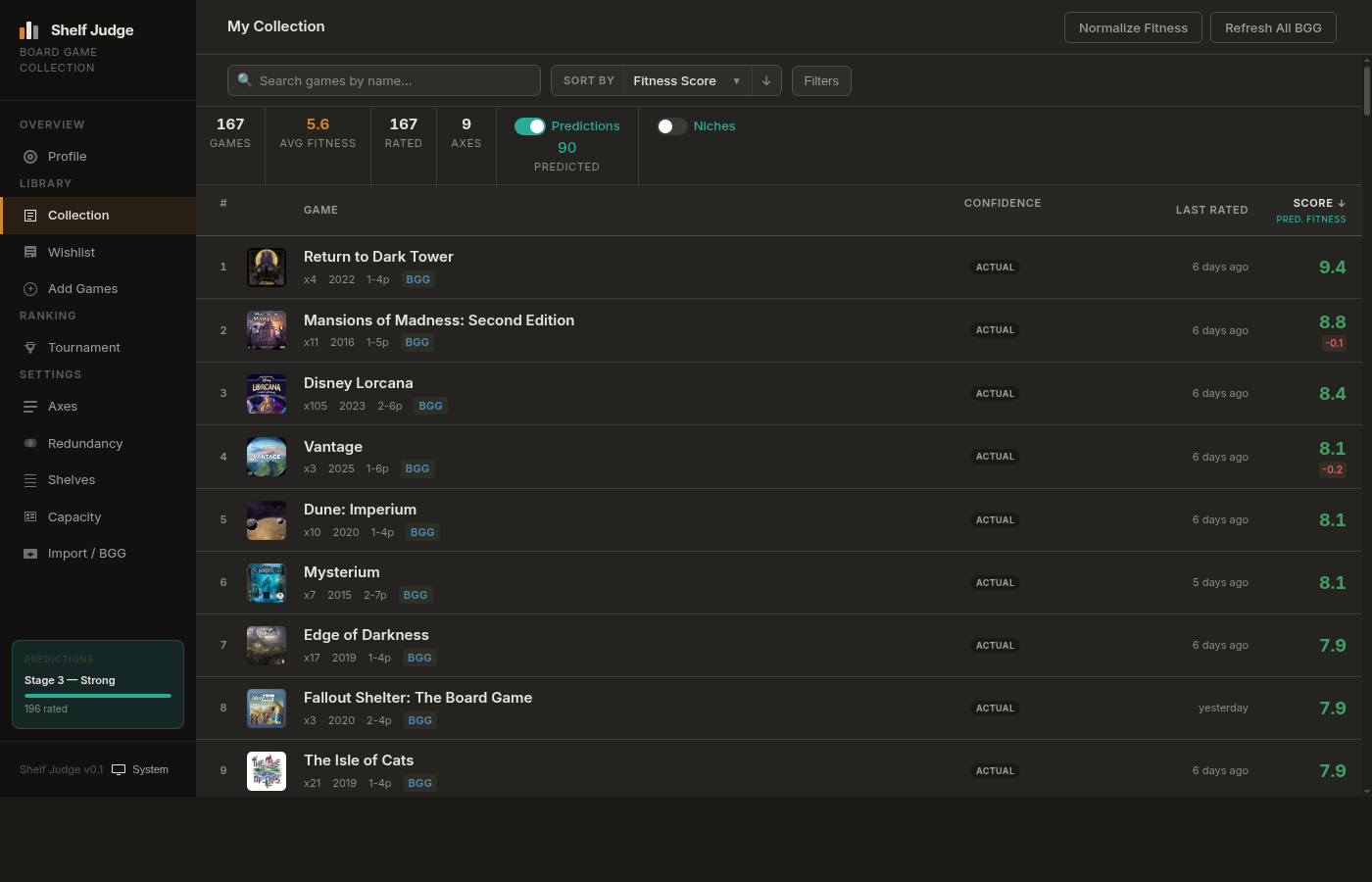
Task: Click Stage 3 predictions progress bar
Action: point(98,696)
